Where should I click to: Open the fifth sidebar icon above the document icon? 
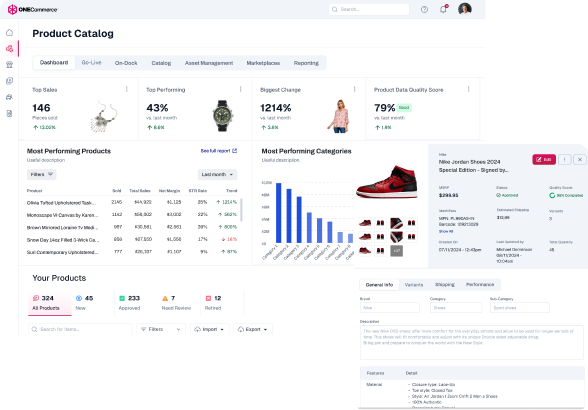9,97
